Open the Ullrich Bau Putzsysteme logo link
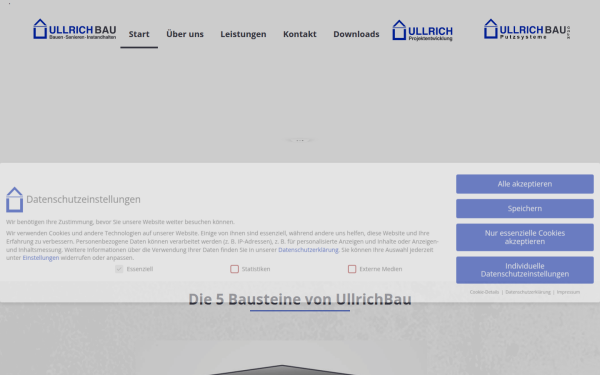 coord(527,29)
